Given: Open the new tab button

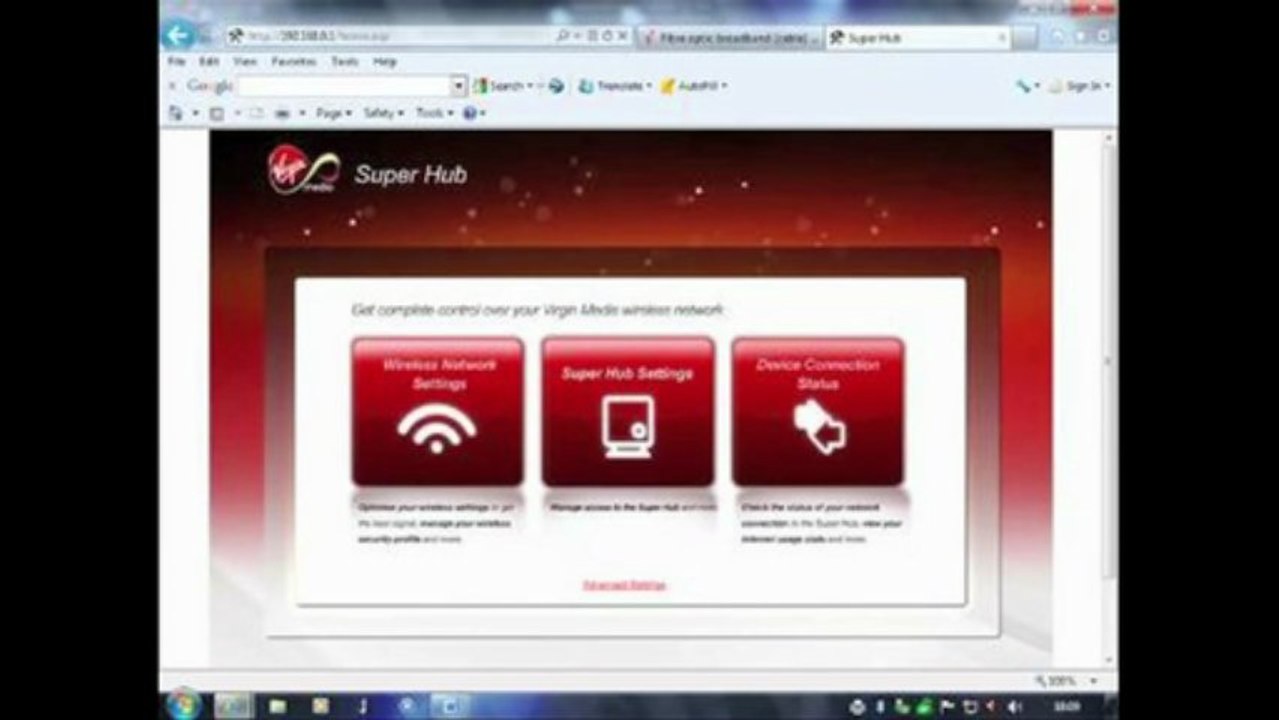Looking at the screenshot, I should pos(1025,37).
